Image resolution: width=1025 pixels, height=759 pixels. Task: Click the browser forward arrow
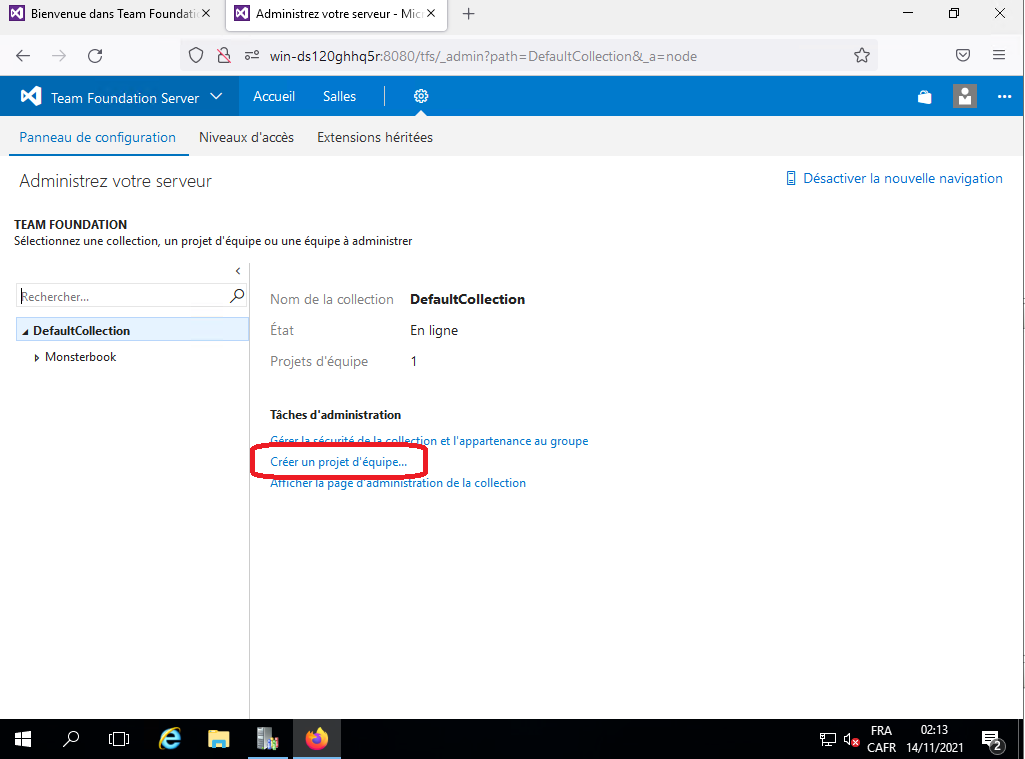pyautogui.click(x=59, y=56)
